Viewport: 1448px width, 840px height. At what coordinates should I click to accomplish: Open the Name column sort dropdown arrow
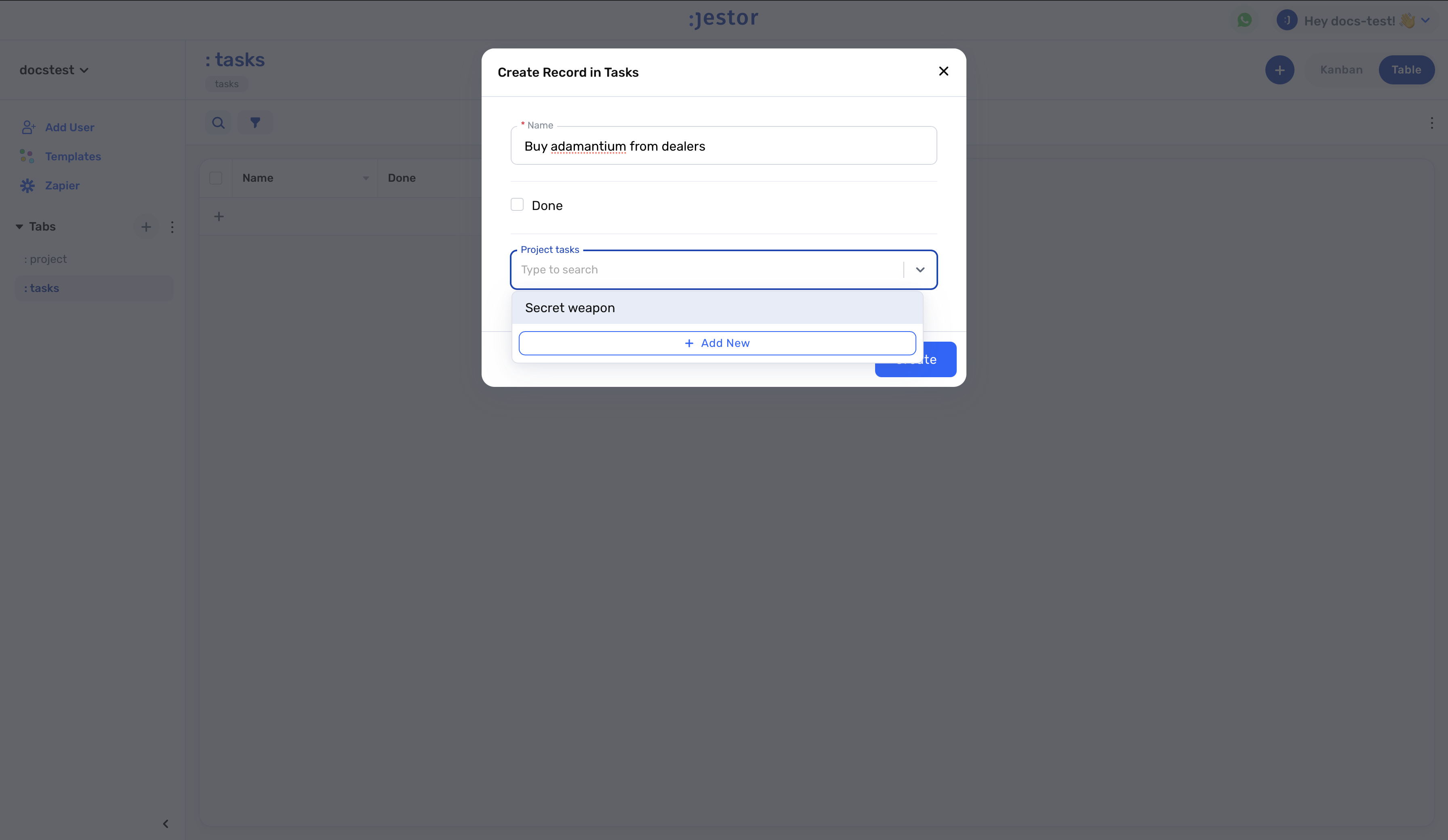click(366, 178)
